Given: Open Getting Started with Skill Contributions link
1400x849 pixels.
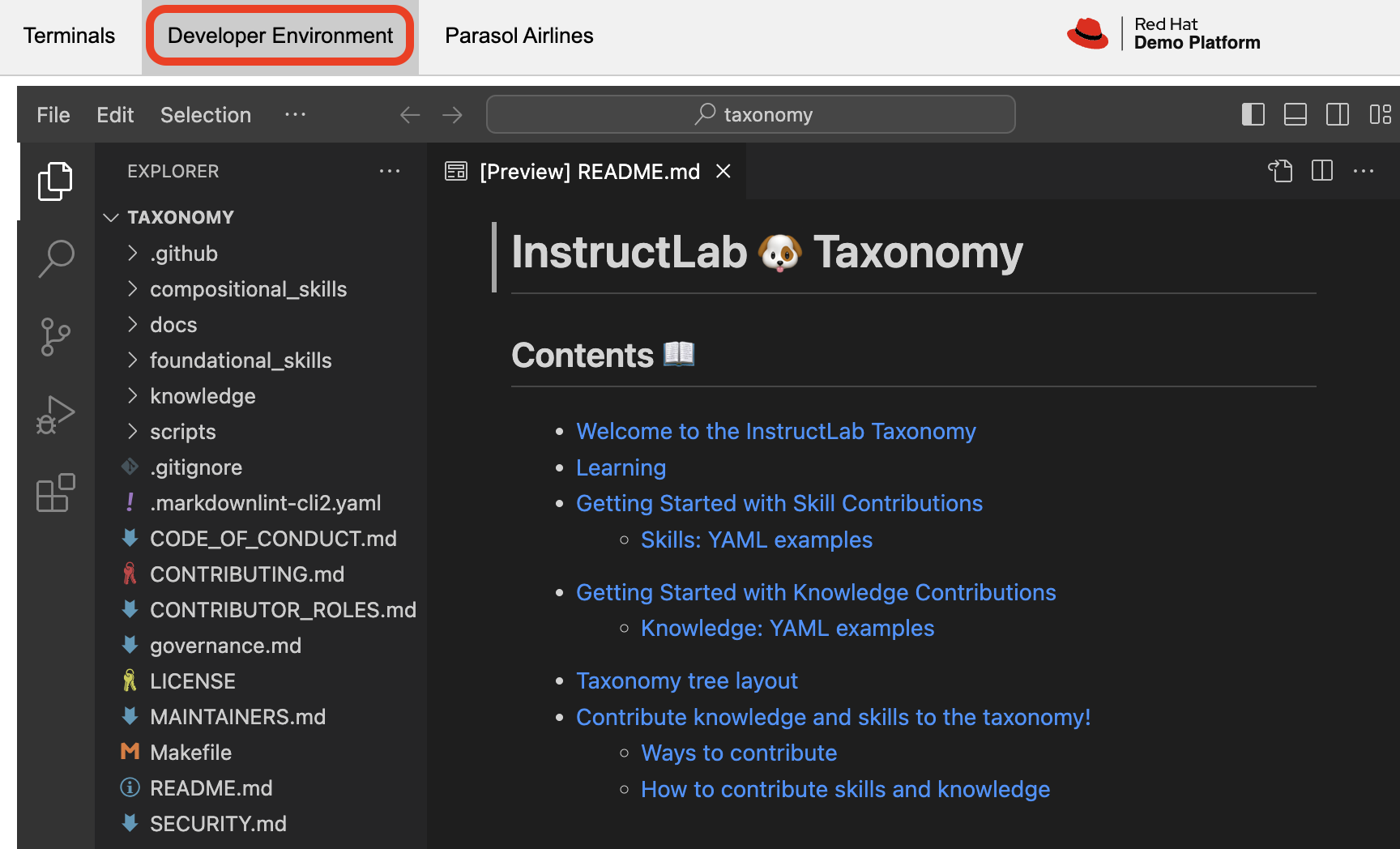Looking at the screenshot, I should [779, 503].
